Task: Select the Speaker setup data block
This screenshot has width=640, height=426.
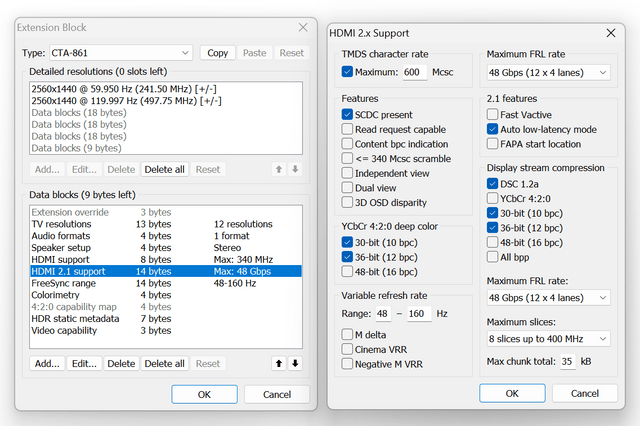Action: 166,248
